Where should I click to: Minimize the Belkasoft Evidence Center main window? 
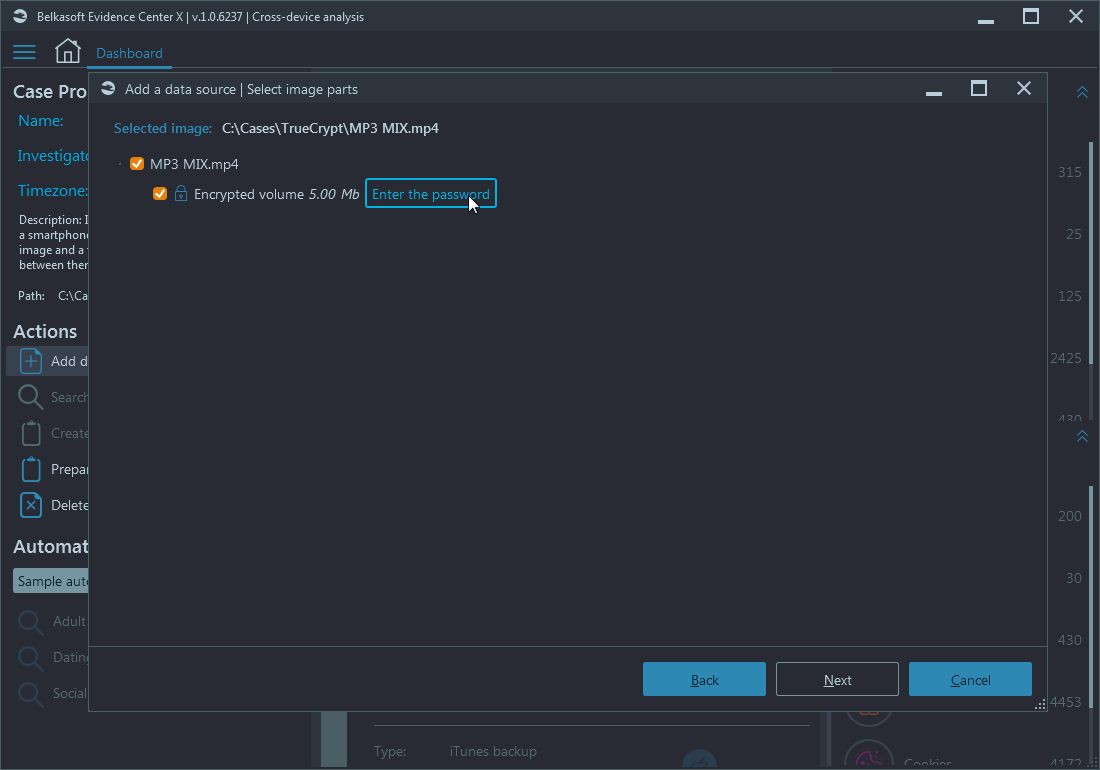coord(986,21)
